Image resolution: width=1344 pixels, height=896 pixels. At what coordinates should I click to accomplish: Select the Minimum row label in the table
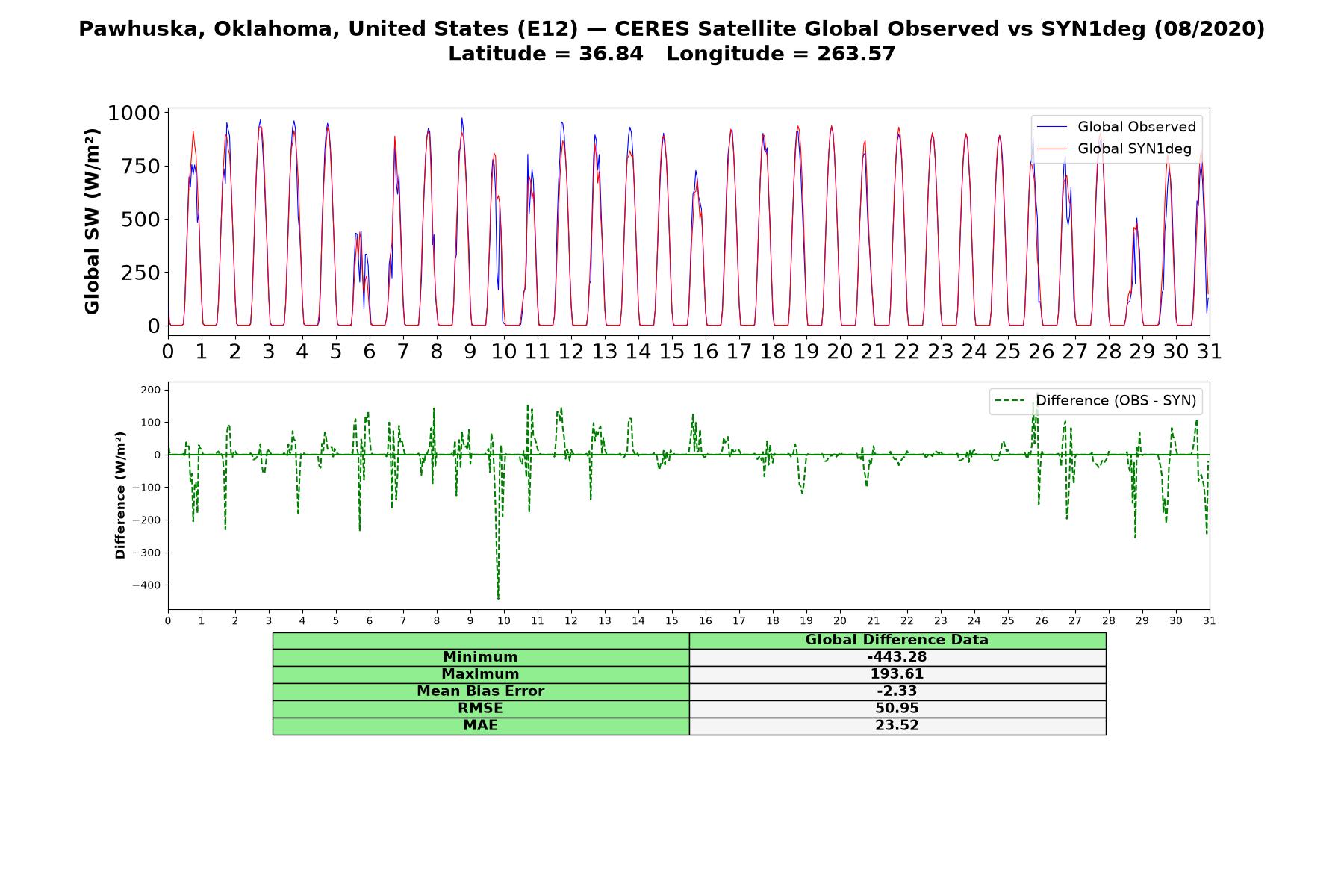coord(480,657)
